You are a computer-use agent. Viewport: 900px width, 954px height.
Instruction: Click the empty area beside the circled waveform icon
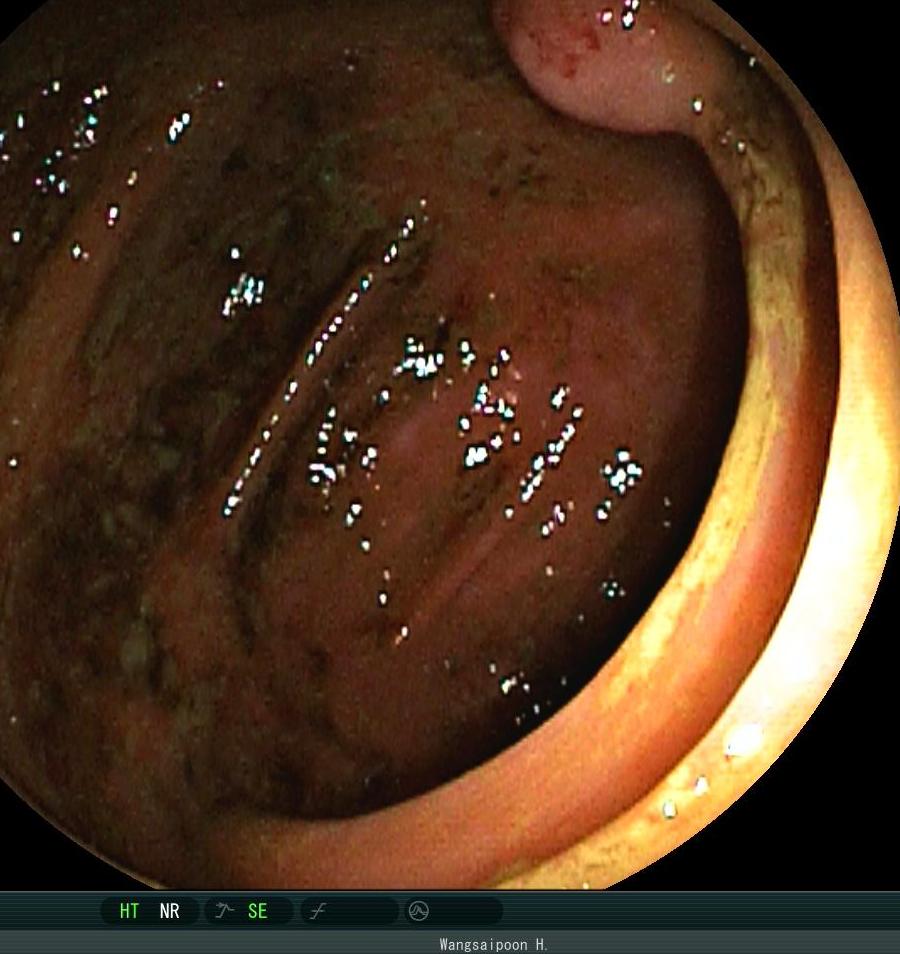coord(466,911)
